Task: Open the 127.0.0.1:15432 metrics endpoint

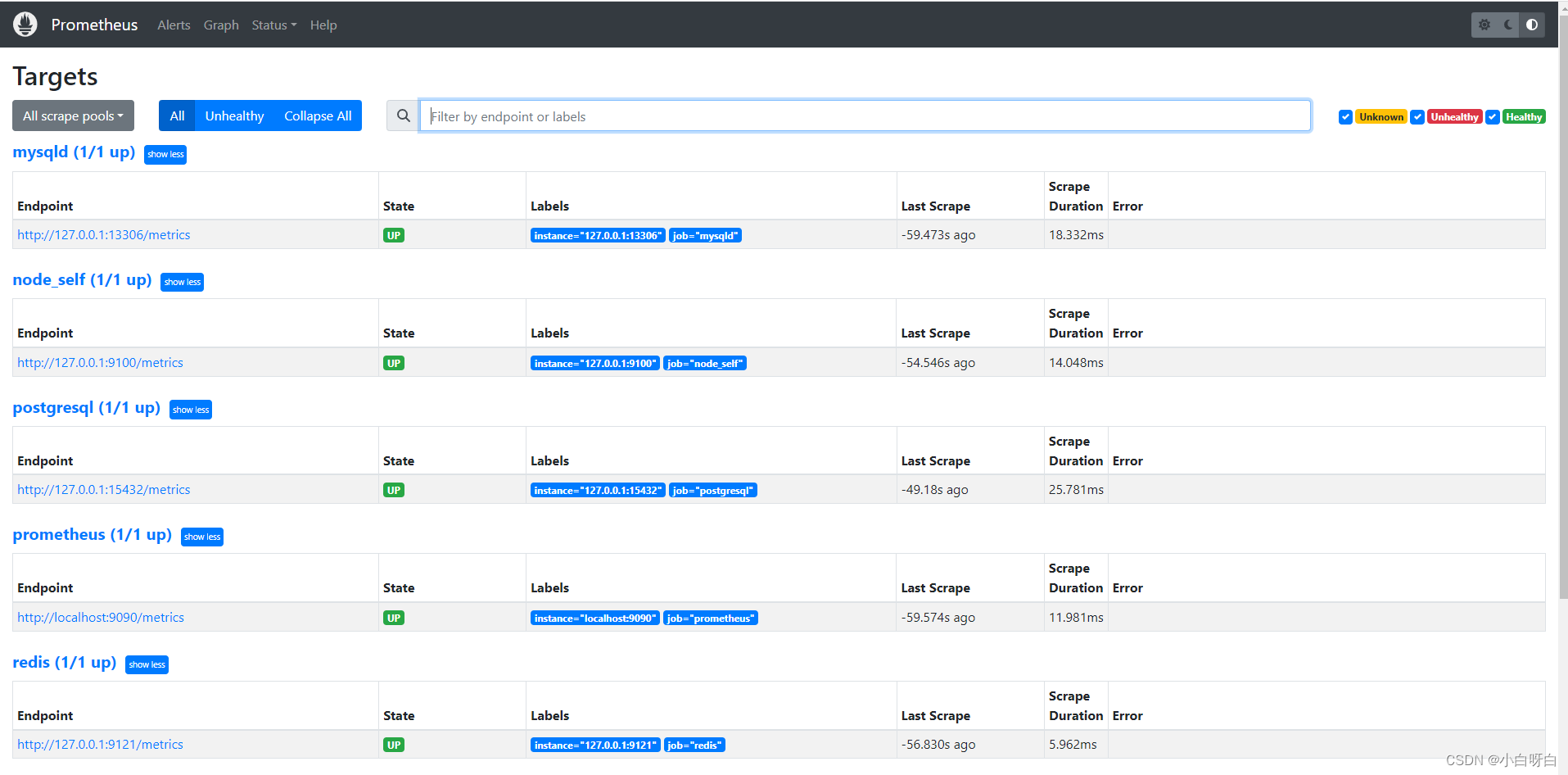Action: click(104, 490)
